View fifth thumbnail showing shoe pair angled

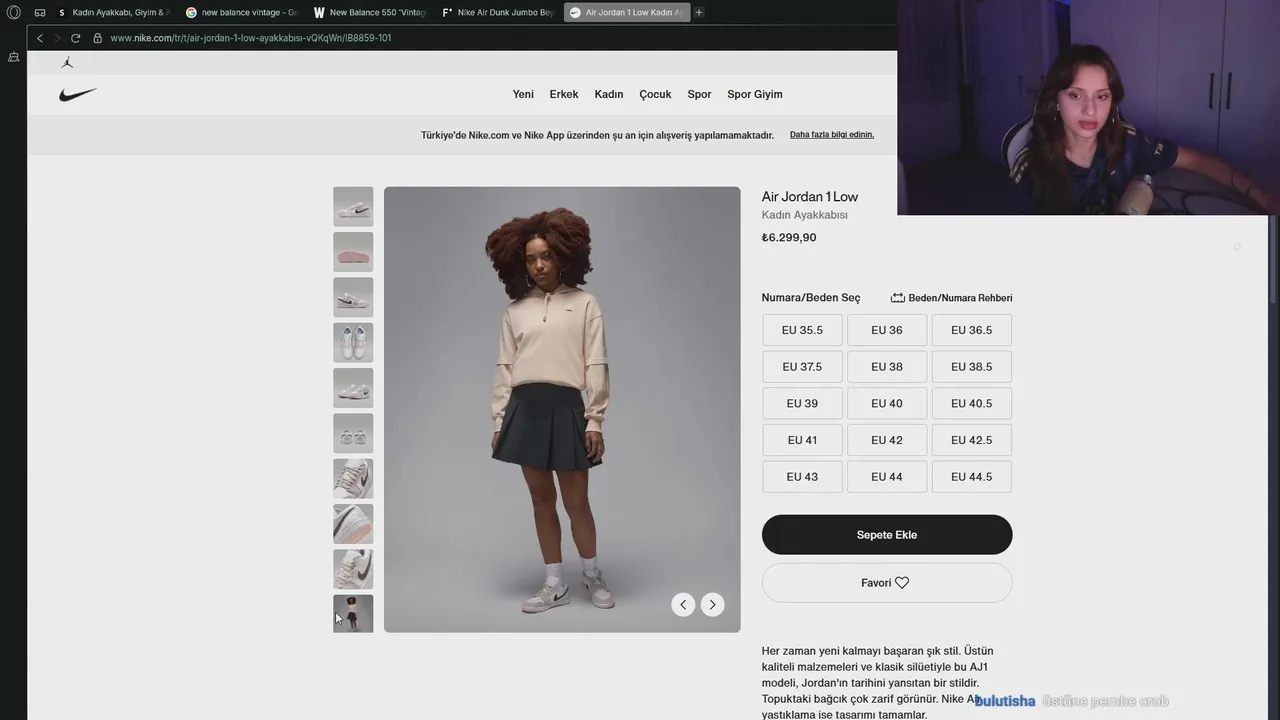pyautogui.click(x=353, y=388)
